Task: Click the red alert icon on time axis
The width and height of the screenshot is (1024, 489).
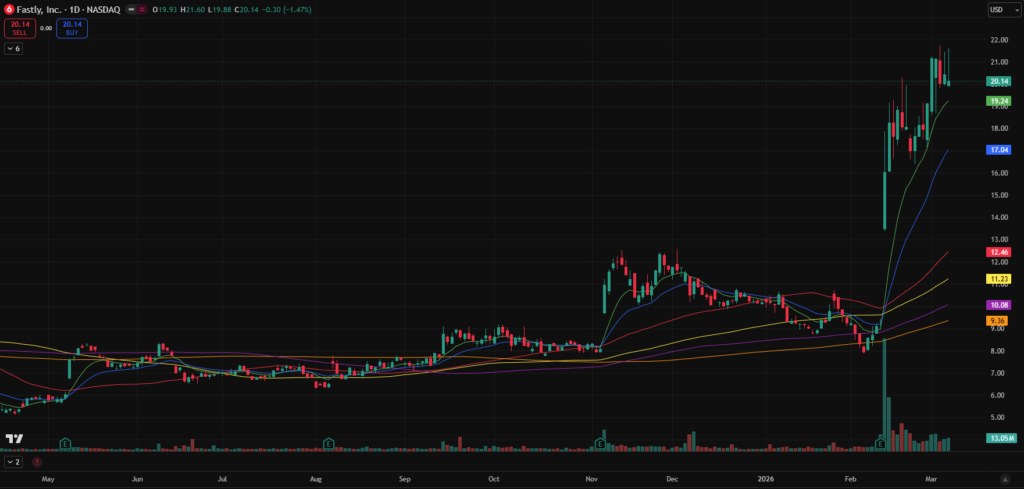Action: point(37,463)
